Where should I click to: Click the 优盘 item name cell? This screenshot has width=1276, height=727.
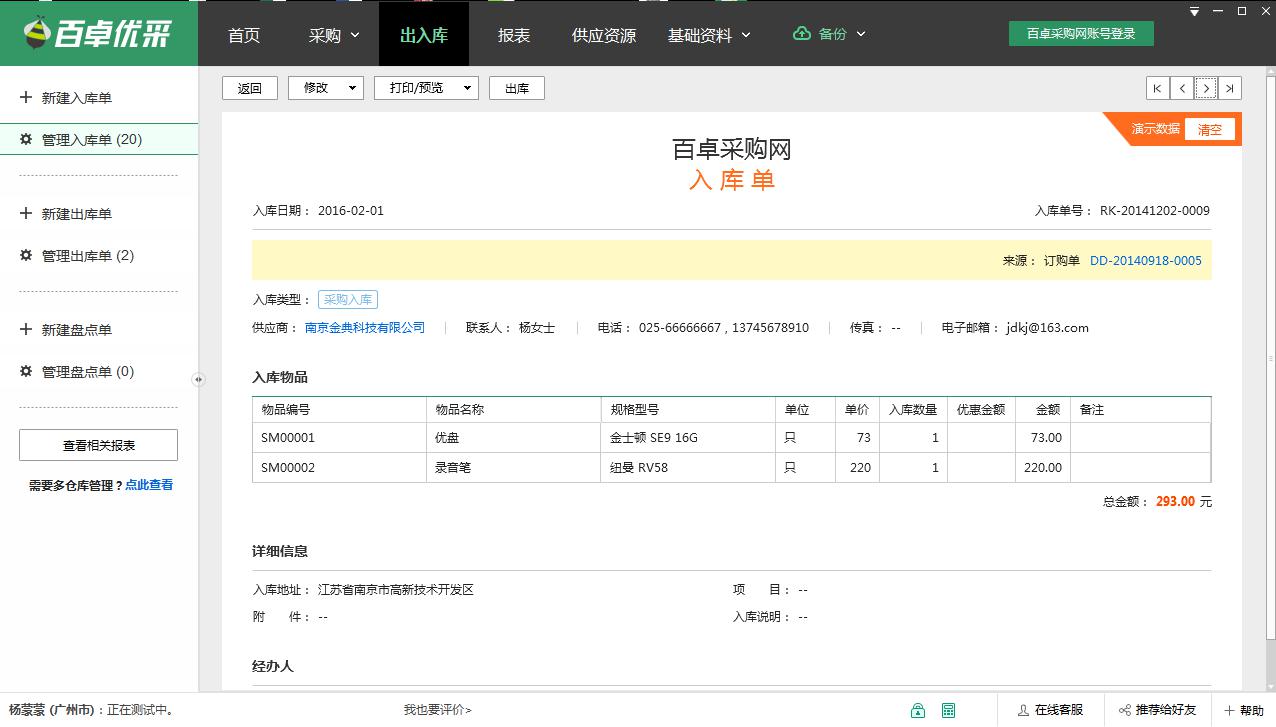click(x=514, y=438)
